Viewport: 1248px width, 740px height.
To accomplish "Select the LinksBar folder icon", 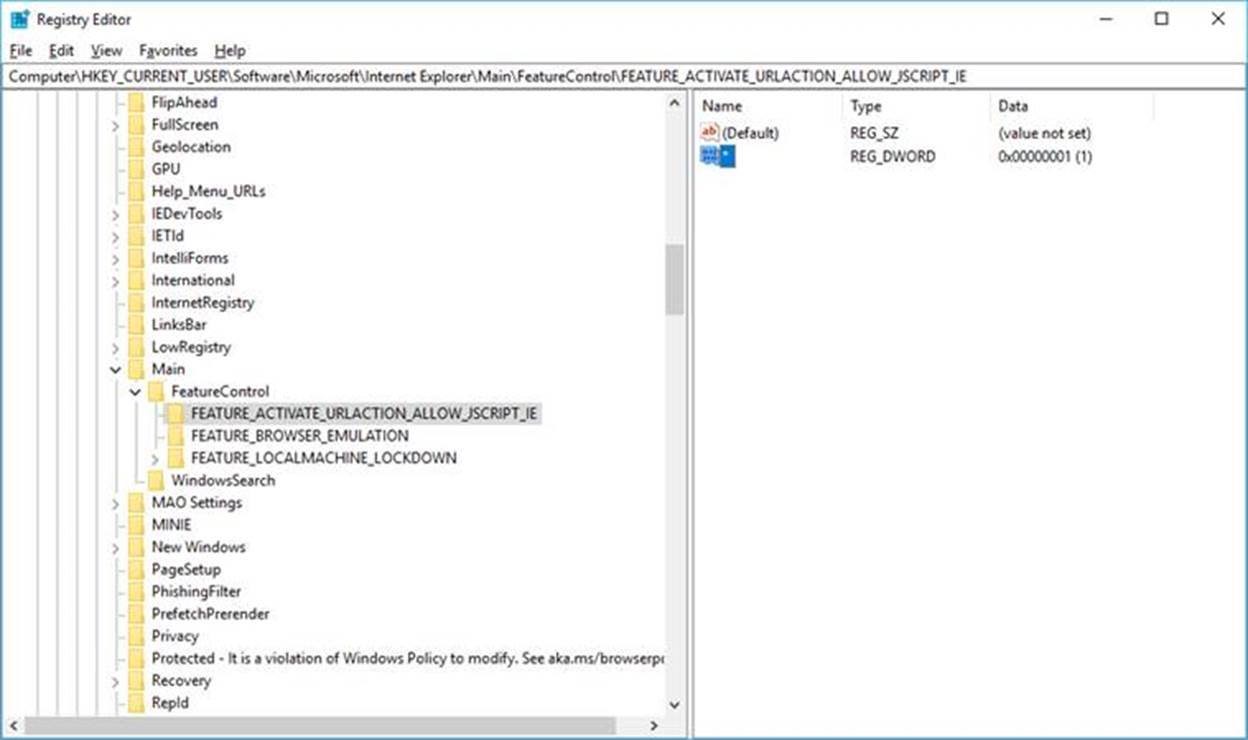I will [x=136, y=324].
